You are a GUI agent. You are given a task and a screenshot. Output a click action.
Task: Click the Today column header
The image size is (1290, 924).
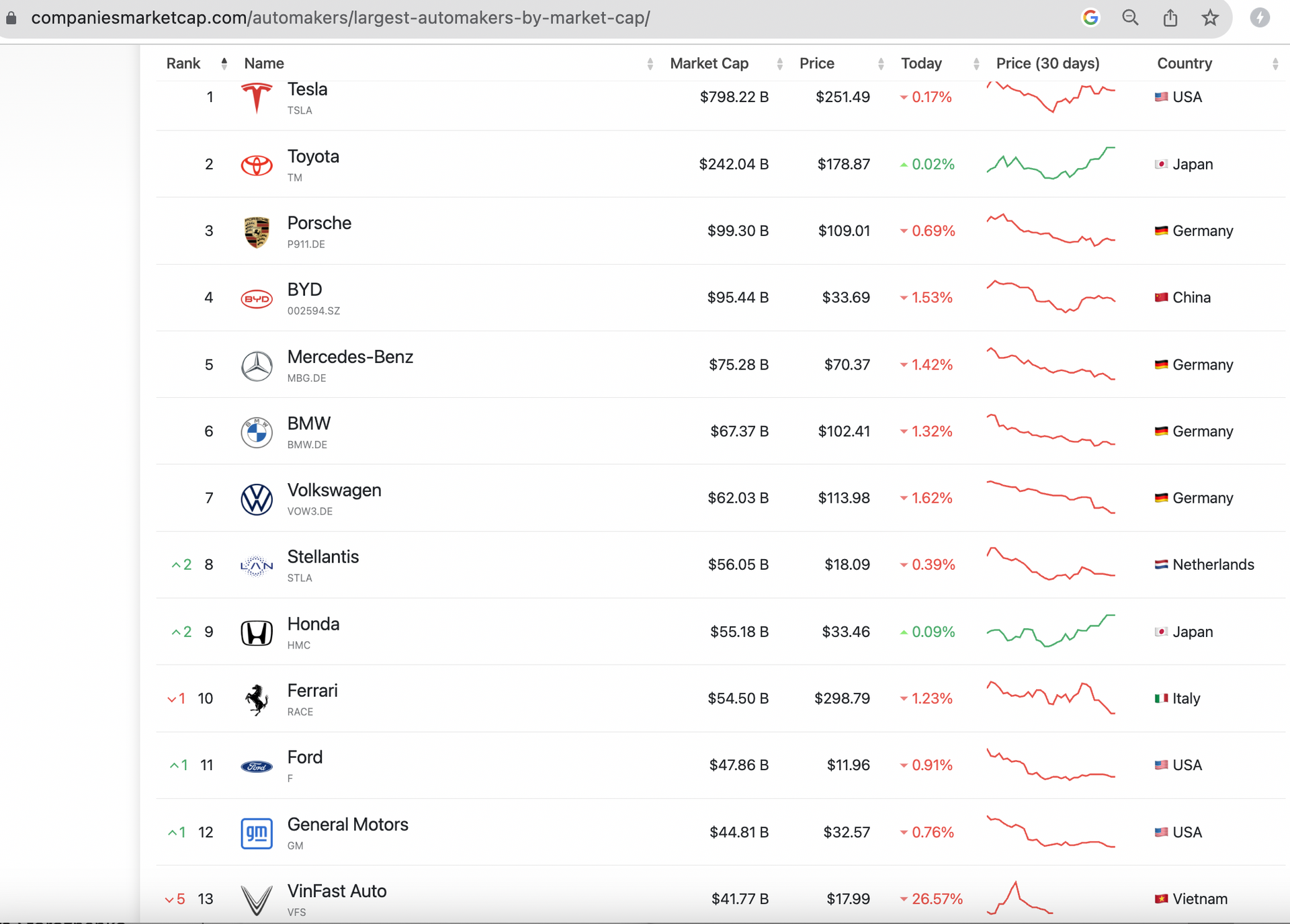[x=921, y=63]
